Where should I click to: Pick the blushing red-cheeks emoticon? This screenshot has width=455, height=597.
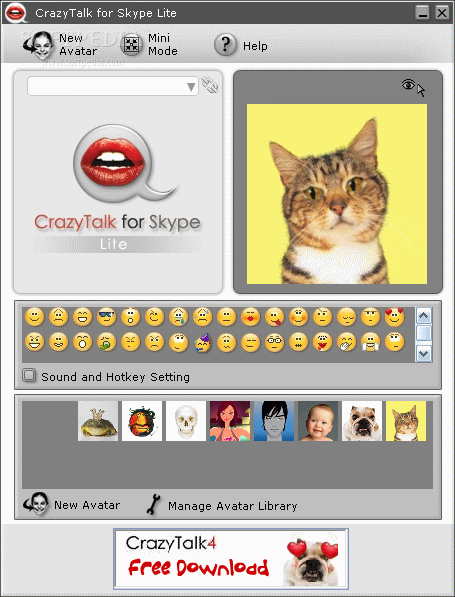pos(299,317)
